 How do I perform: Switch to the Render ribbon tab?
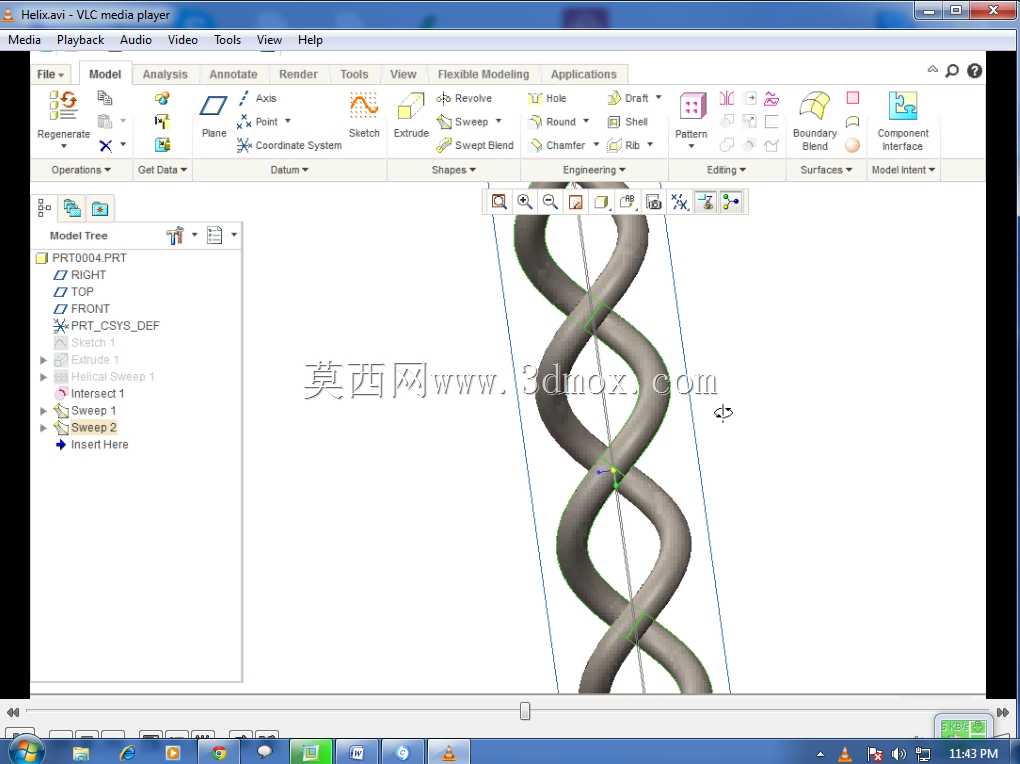coord(298,74)
